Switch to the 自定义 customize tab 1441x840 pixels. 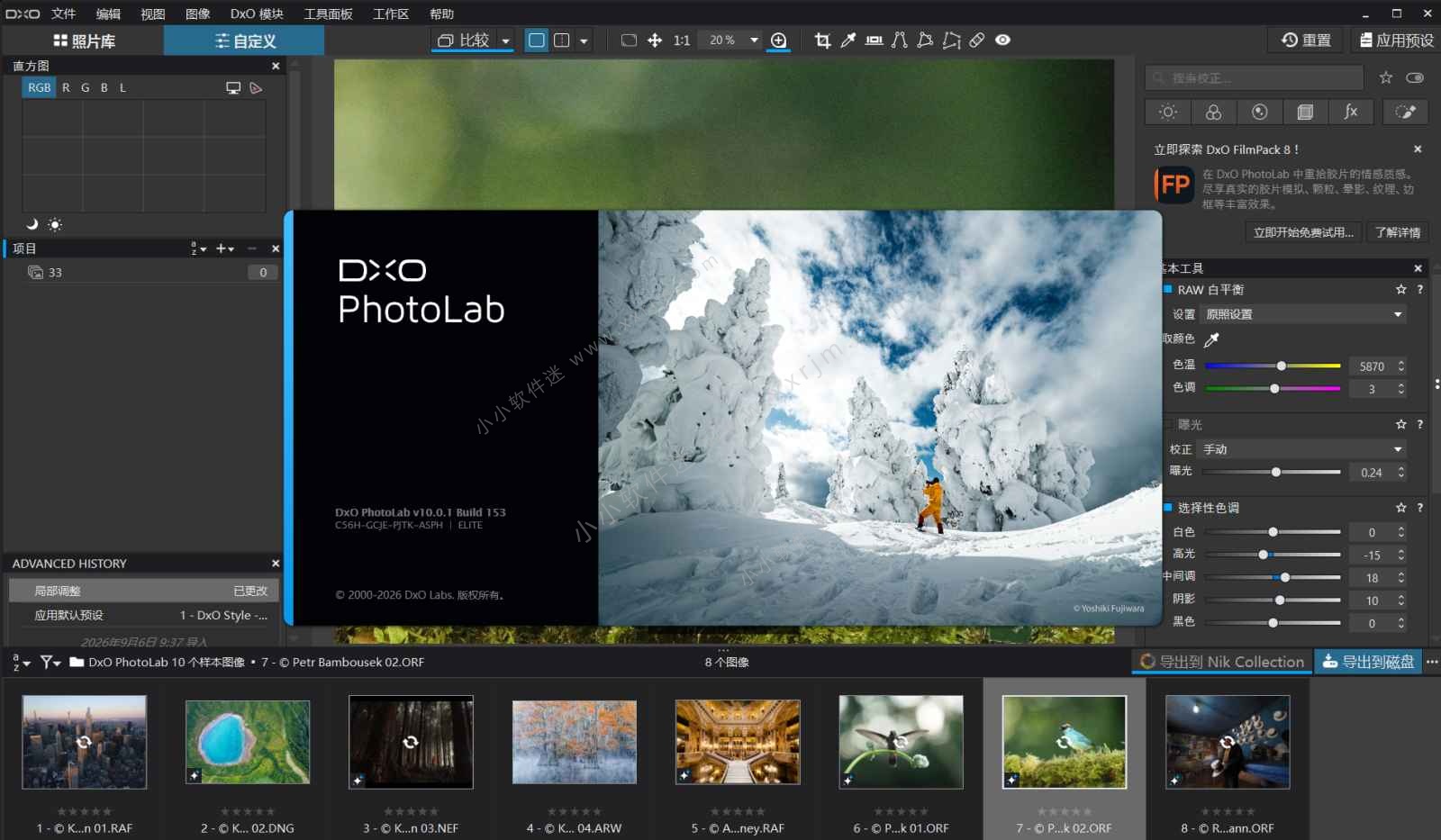pos(245,41)
